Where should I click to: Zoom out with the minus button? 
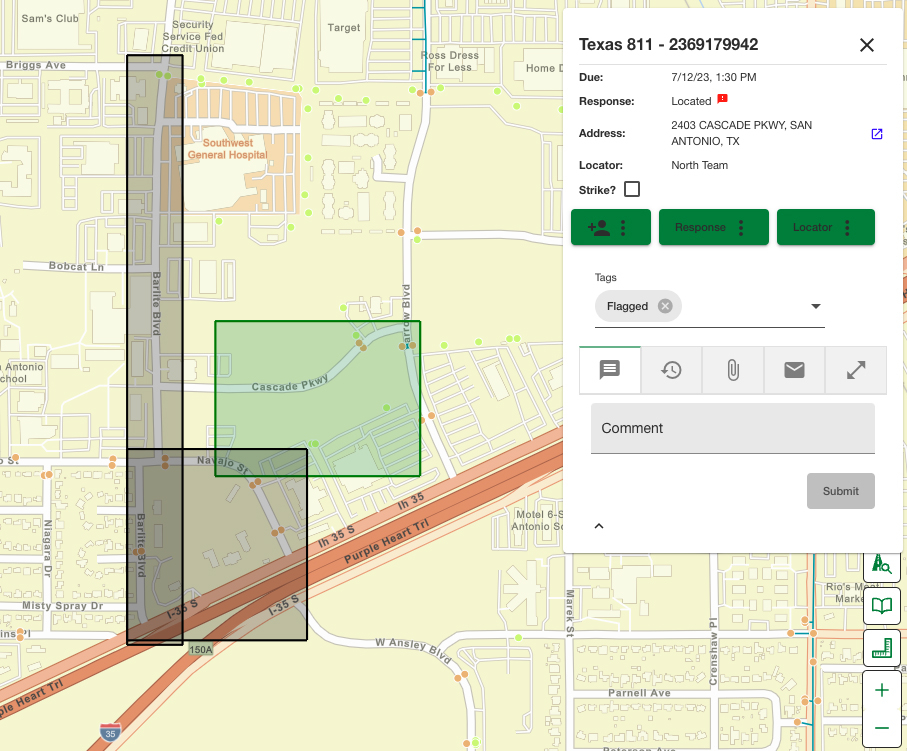[882, 728]
